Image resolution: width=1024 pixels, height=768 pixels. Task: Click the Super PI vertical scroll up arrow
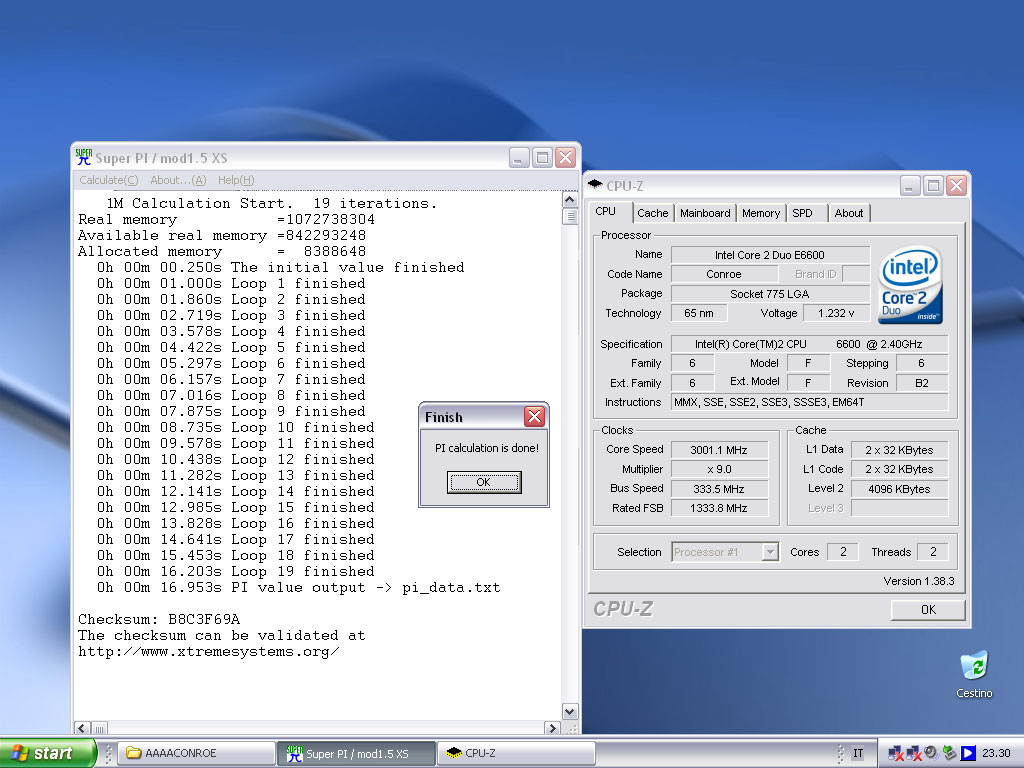click(x=569, y=199)
